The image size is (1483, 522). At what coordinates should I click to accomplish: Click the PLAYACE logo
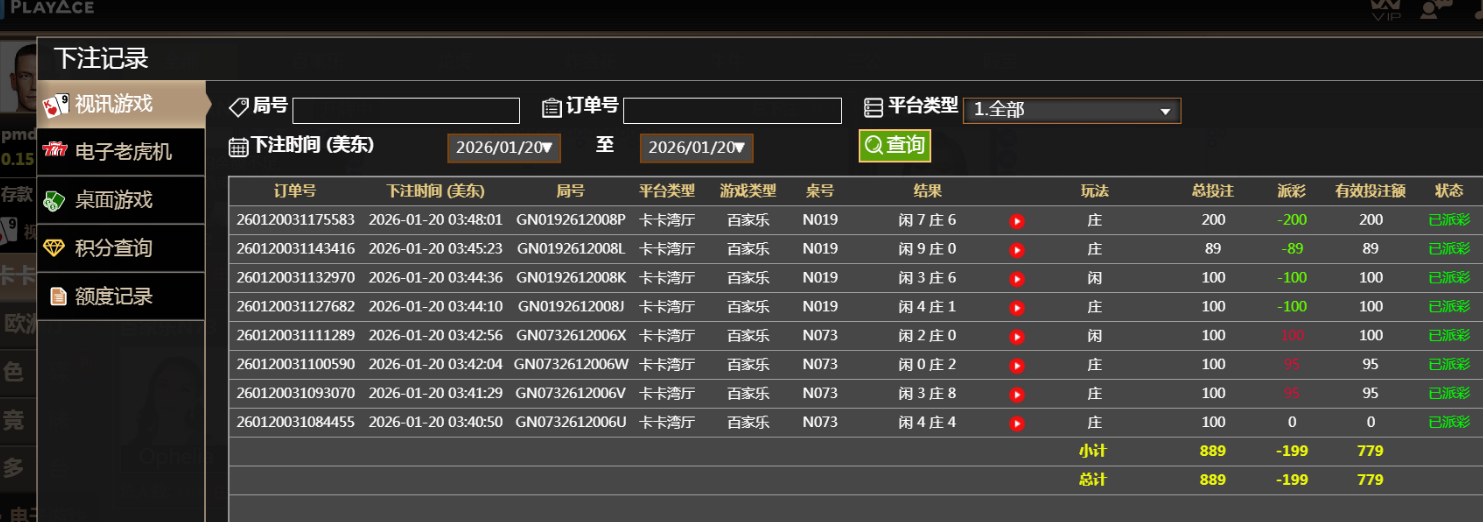click(x=50, y=8)
